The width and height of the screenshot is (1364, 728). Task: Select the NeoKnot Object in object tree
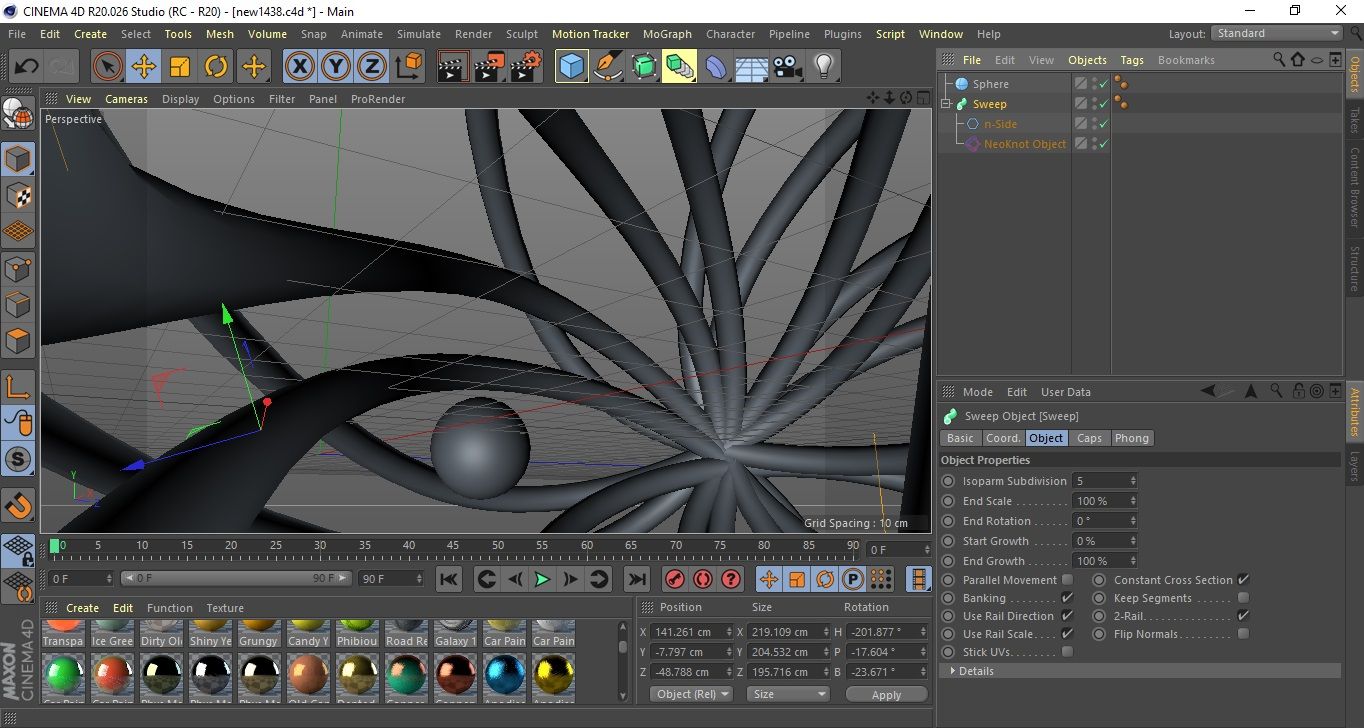point(1024,144)
